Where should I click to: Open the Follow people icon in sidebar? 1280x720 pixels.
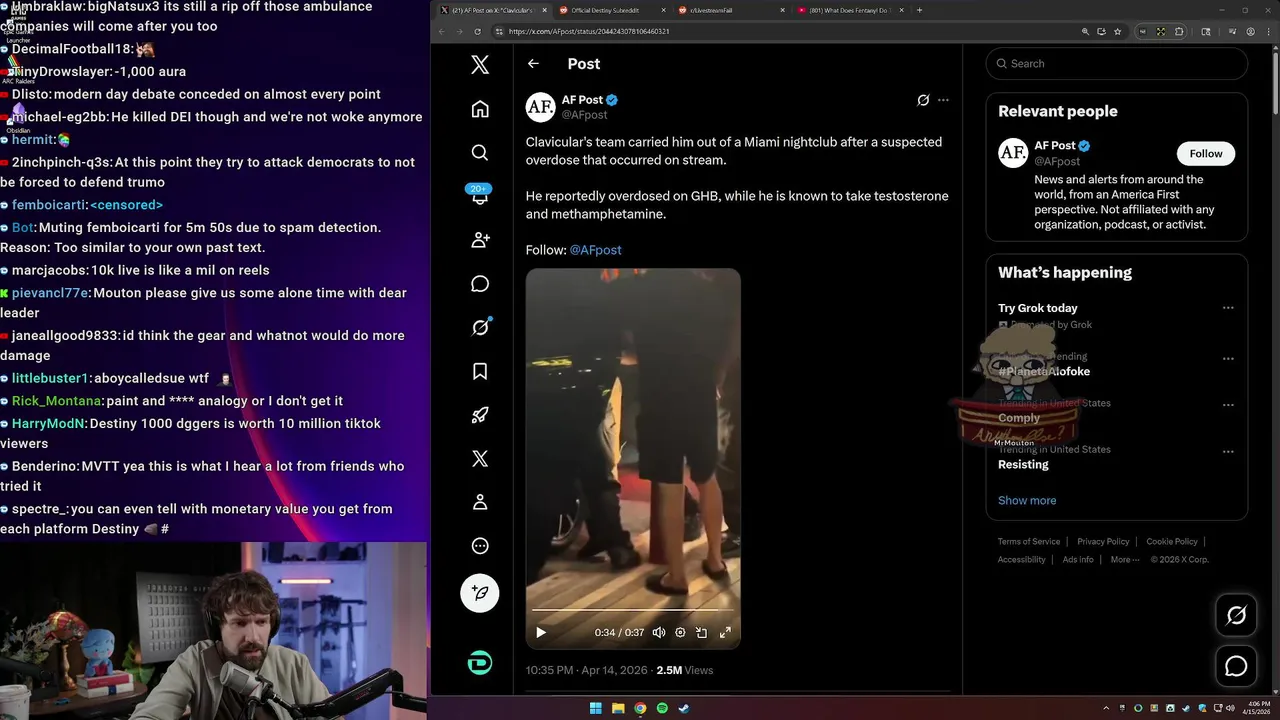pos(480,240)
